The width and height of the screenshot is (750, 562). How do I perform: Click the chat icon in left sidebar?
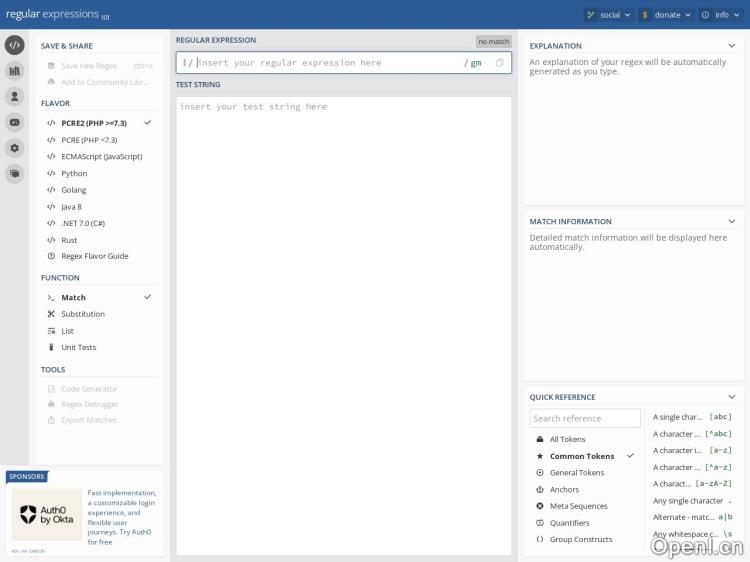[x=14, y=173]
